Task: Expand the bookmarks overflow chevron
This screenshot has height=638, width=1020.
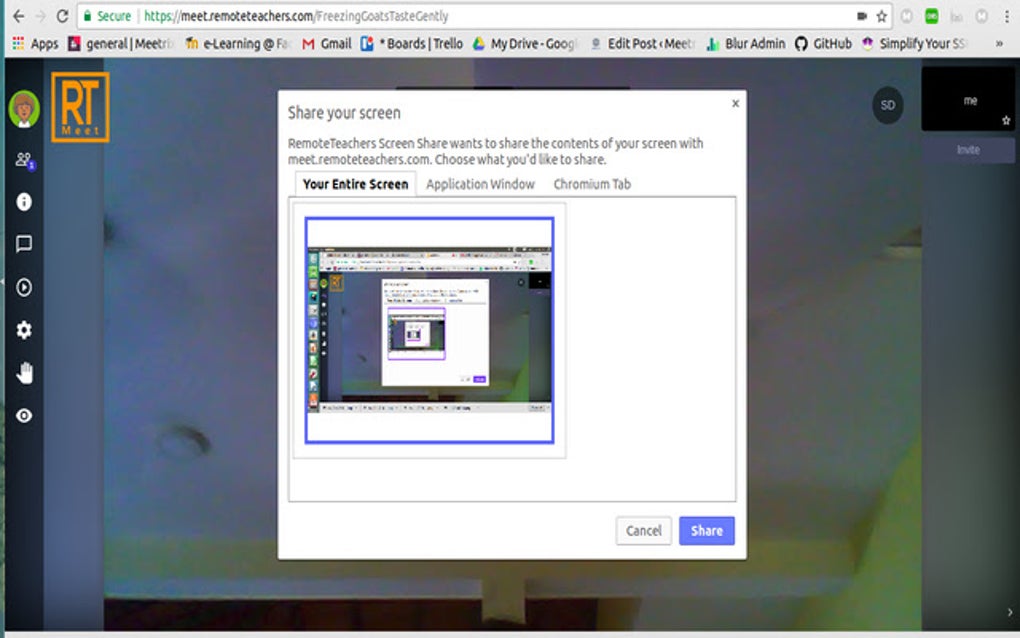Action: click(997, 43)
